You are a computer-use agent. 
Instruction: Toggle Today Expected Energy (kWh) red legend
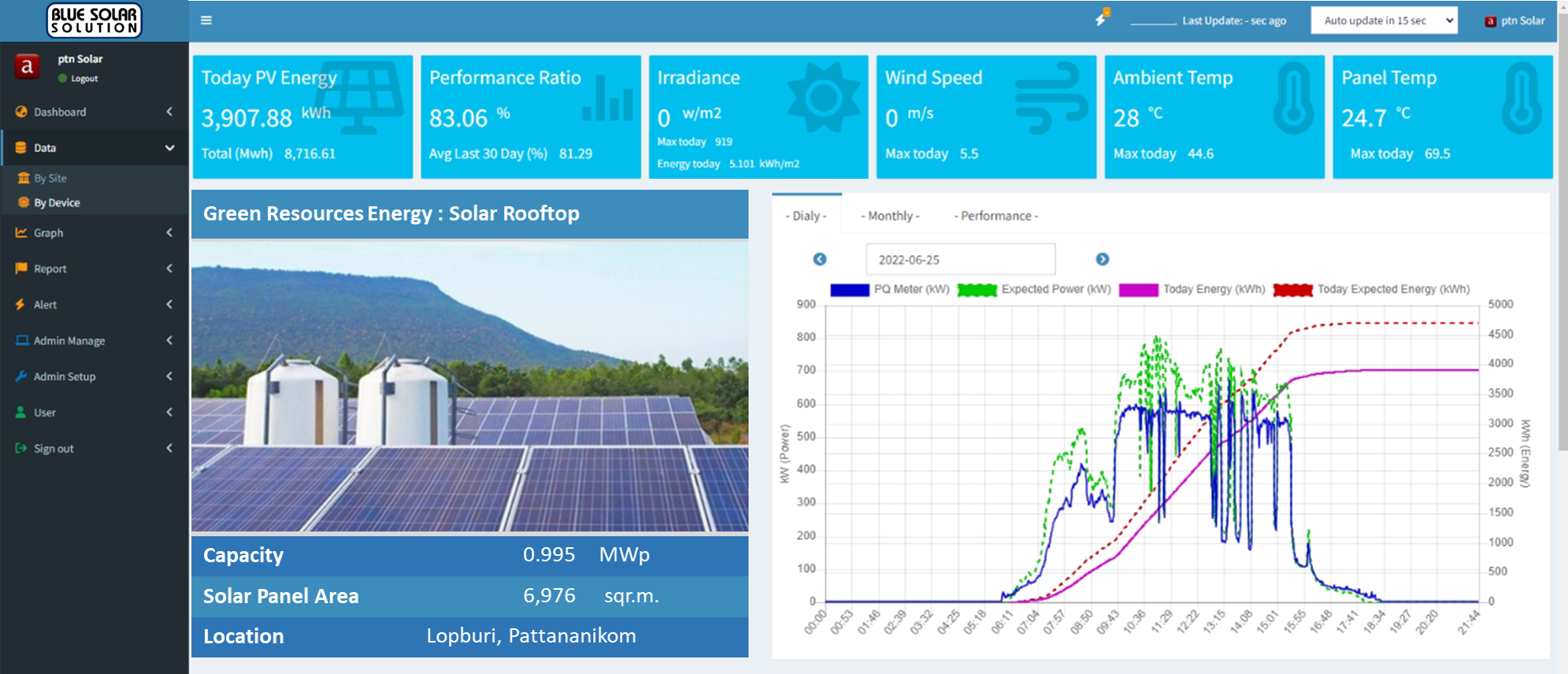pyautogui.click(x=1371, y=289)
